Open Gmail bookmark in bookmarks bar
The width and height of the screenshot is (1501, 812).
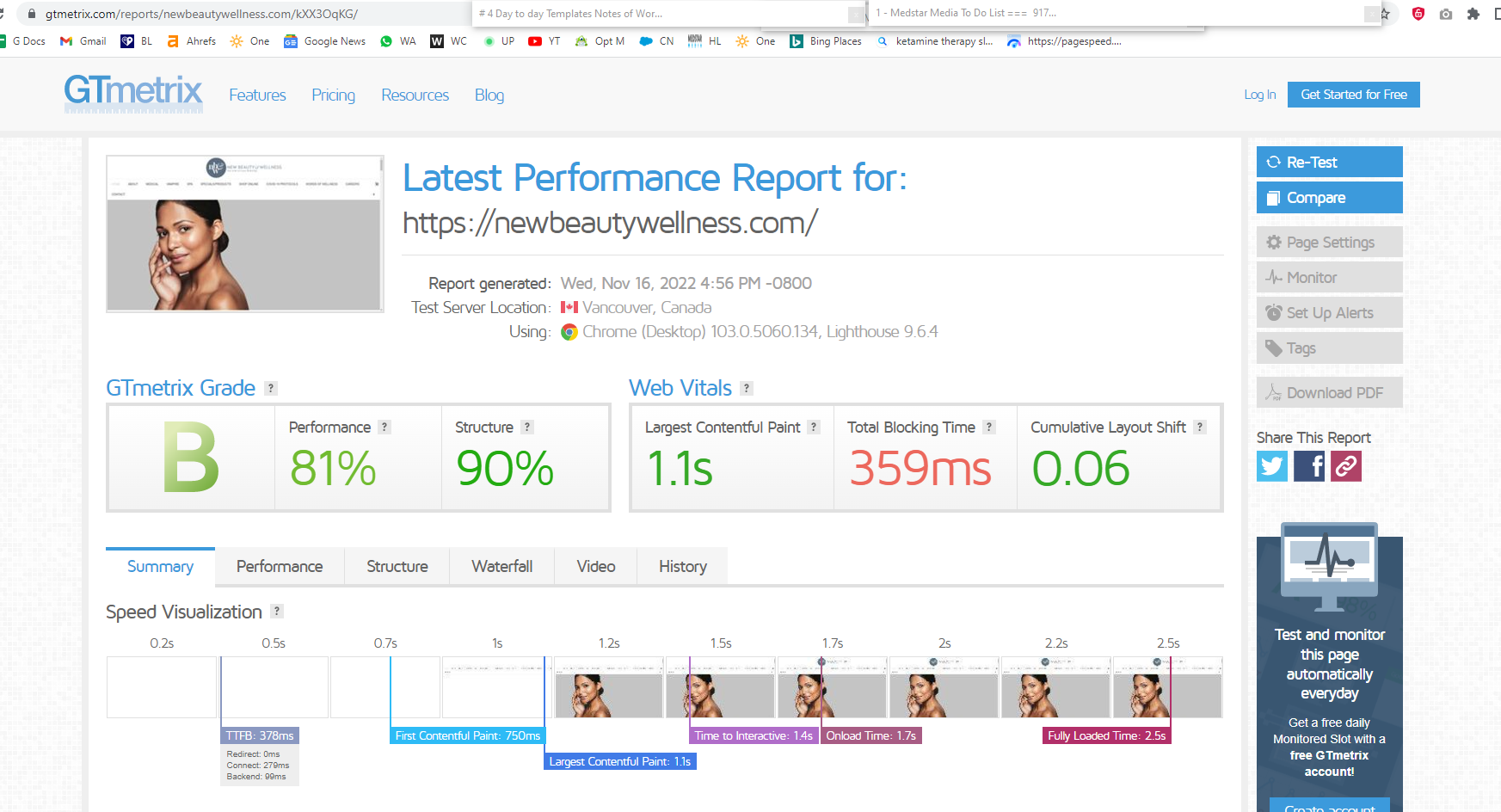pos(83,40)
